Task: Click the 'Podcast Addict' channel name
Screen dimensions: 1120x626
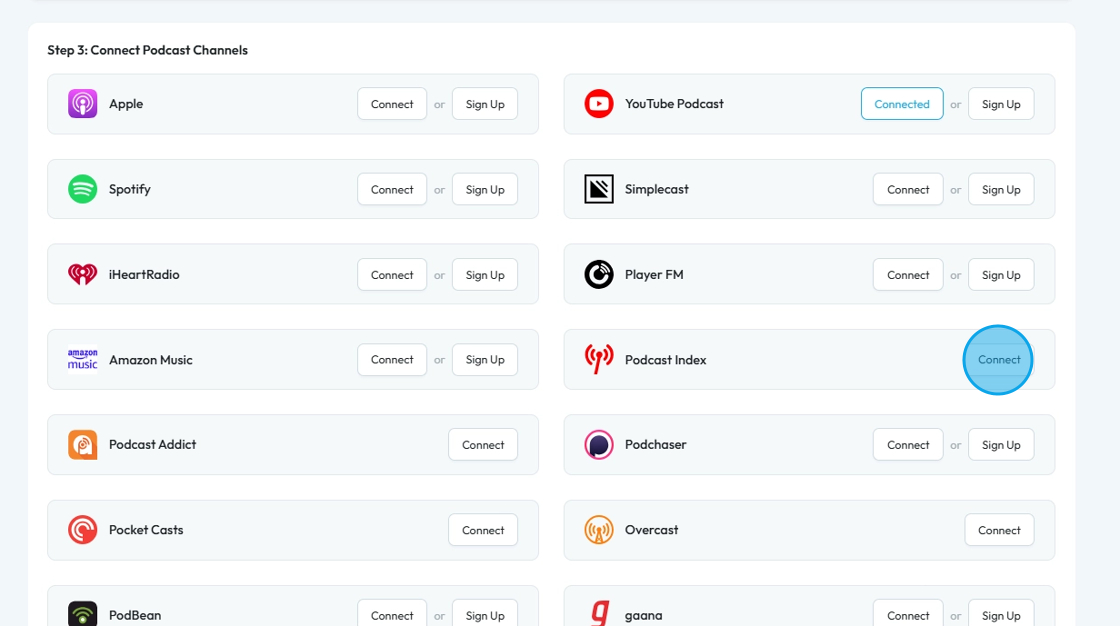Action: pyautogui.click(x=152, y=444)
